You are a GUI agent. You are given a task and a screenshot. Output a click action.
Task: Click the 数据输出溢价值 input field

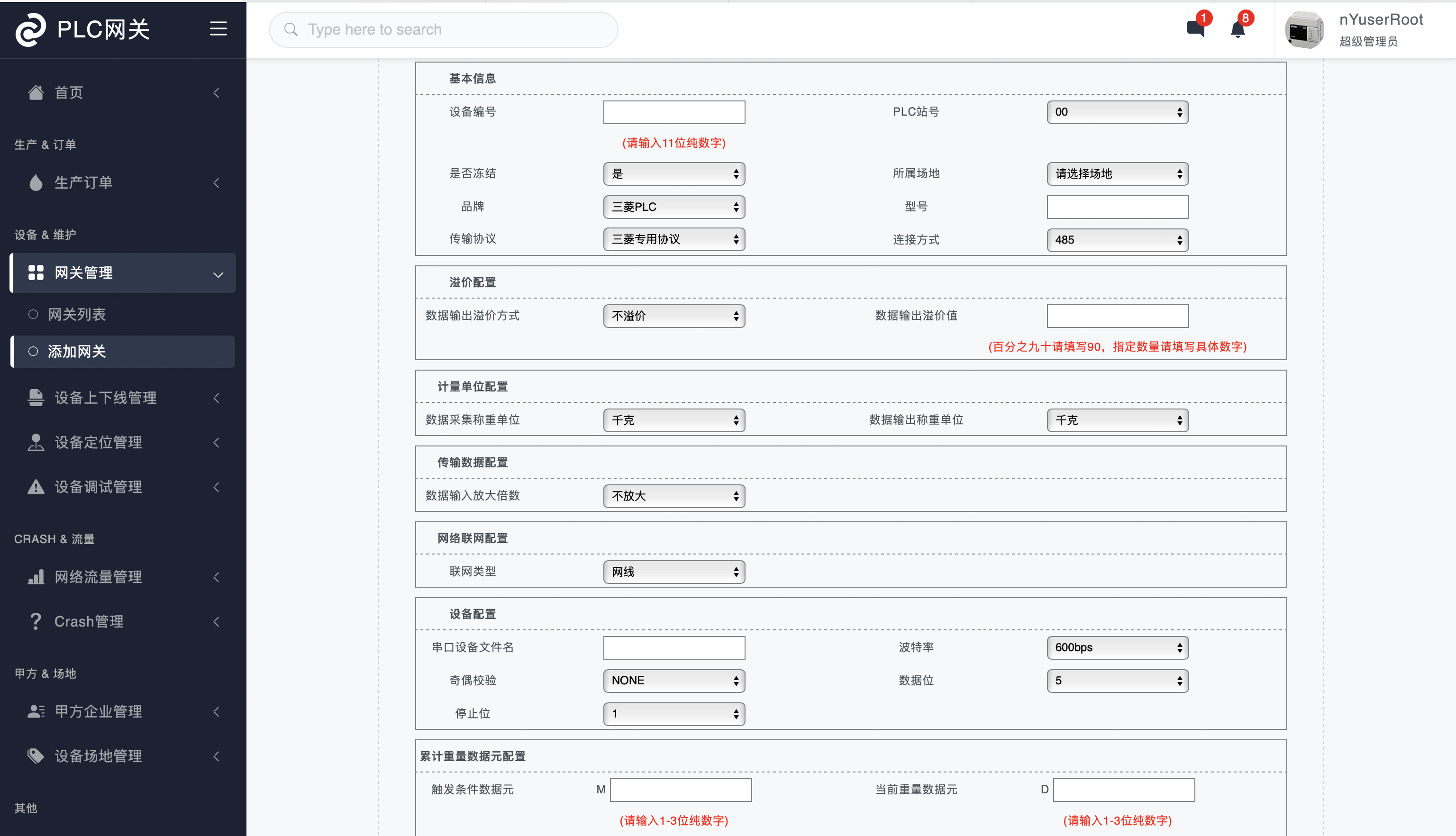point(1117,316)
